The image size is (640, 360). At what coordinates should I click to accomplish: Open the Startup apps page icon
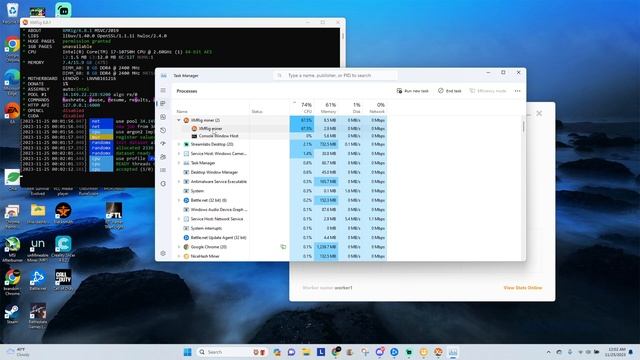coord(163,144)
